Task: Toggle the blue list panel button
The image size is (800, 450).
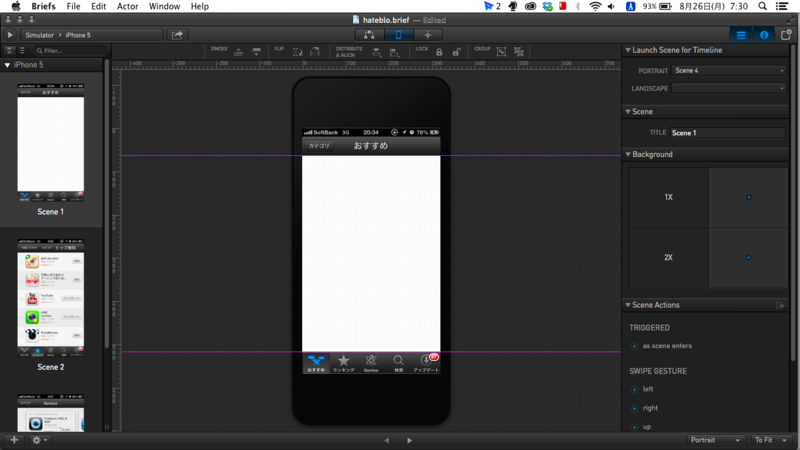Action: point(741,35)
